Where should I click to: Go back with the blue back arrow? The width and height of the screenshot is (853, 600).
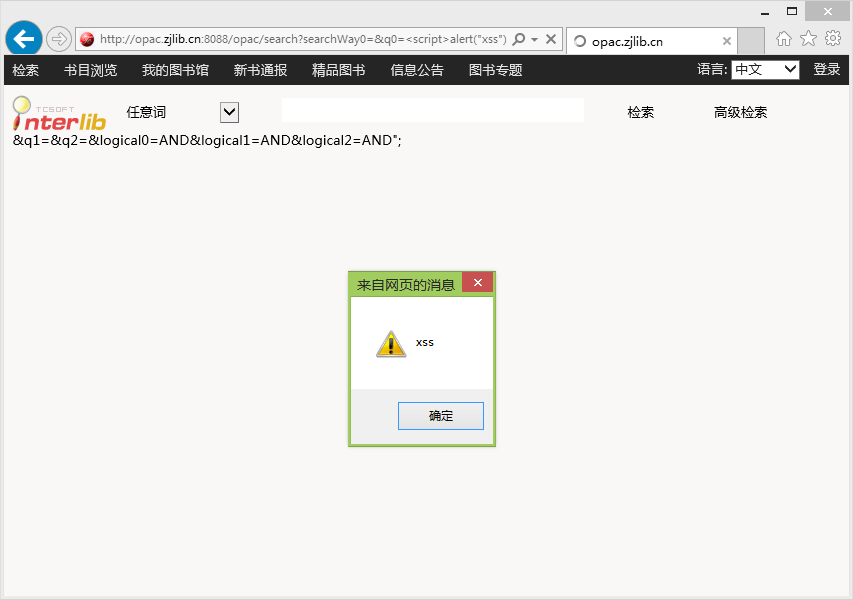23,39
